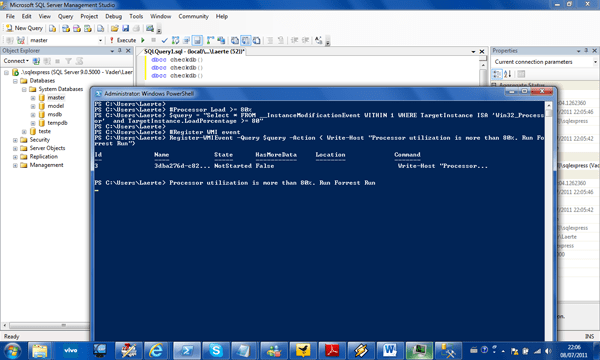Expand the Security folder node
This screenshot has width=600, height=360.
click(x=15, y=140)
